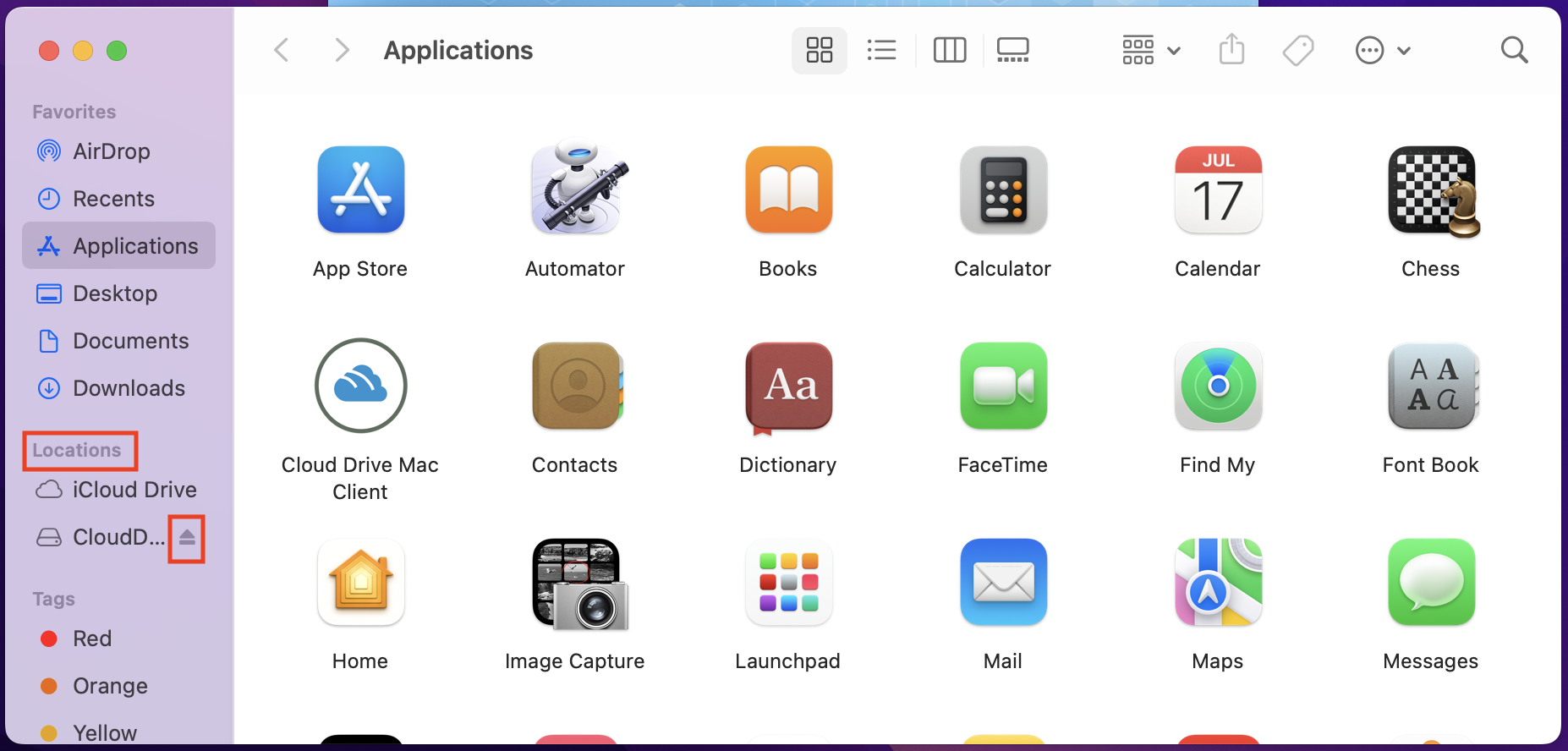Open the Group By dropdown

(1151, 50)
